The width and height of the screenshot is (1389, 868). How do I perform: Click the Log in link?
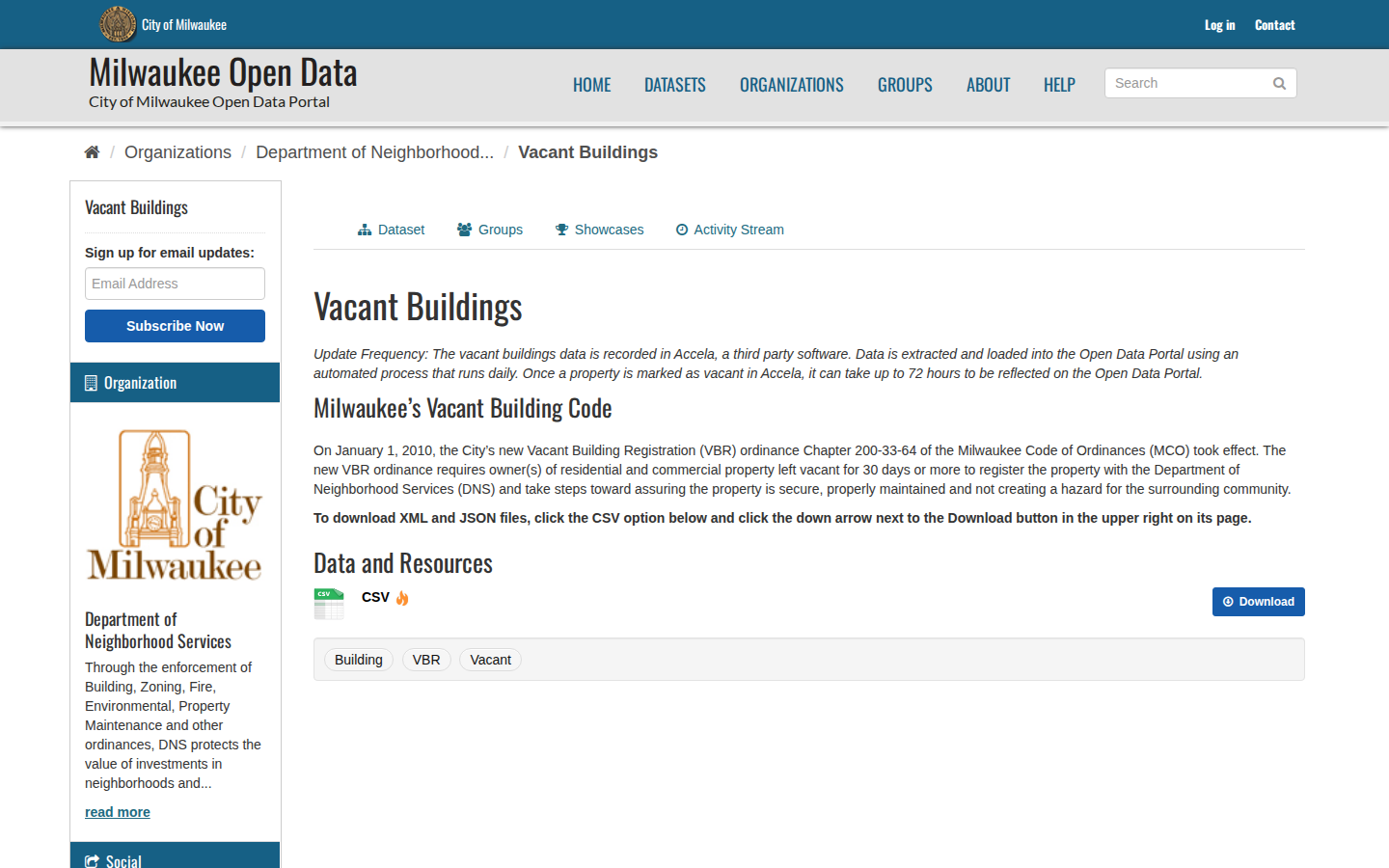(x=1219, y=25)
